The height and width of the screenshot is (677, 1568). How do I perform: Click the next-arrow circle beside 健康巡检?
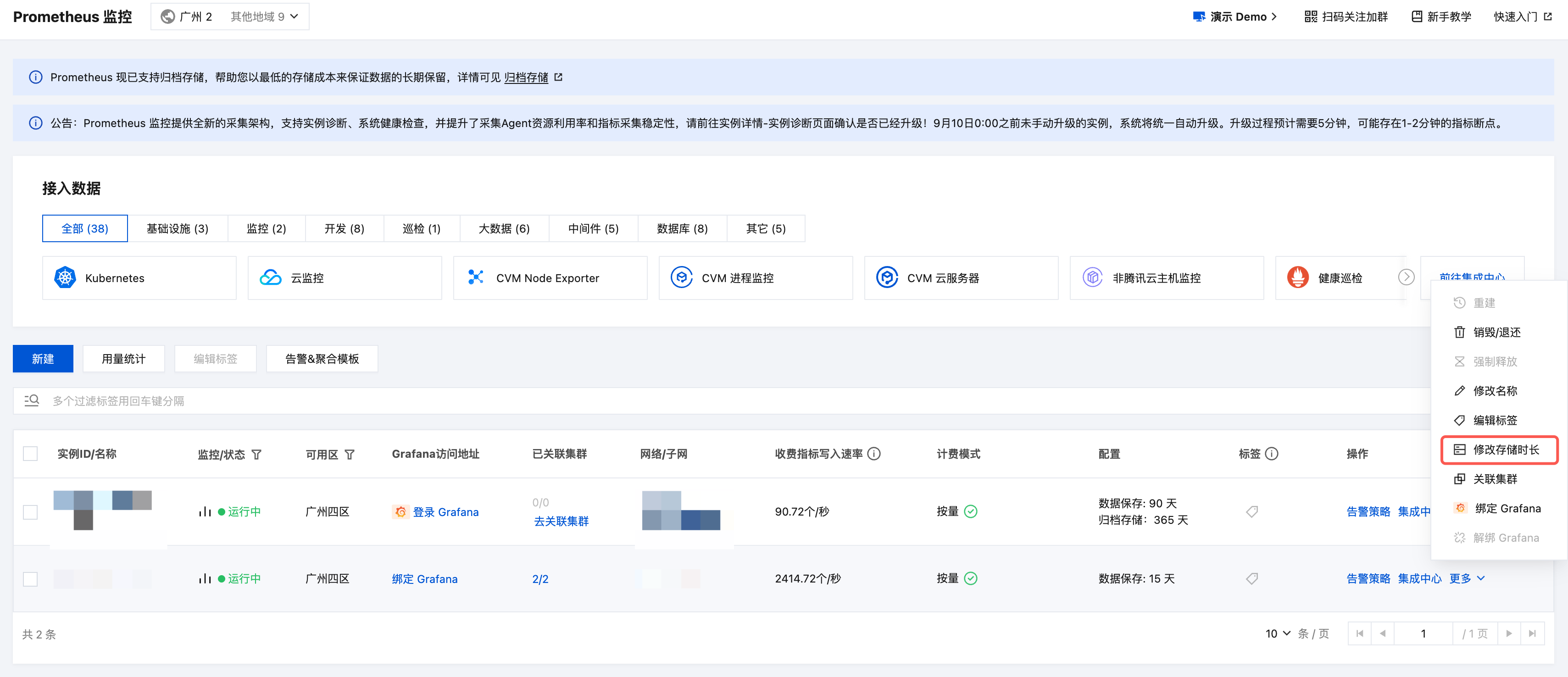1406,277
